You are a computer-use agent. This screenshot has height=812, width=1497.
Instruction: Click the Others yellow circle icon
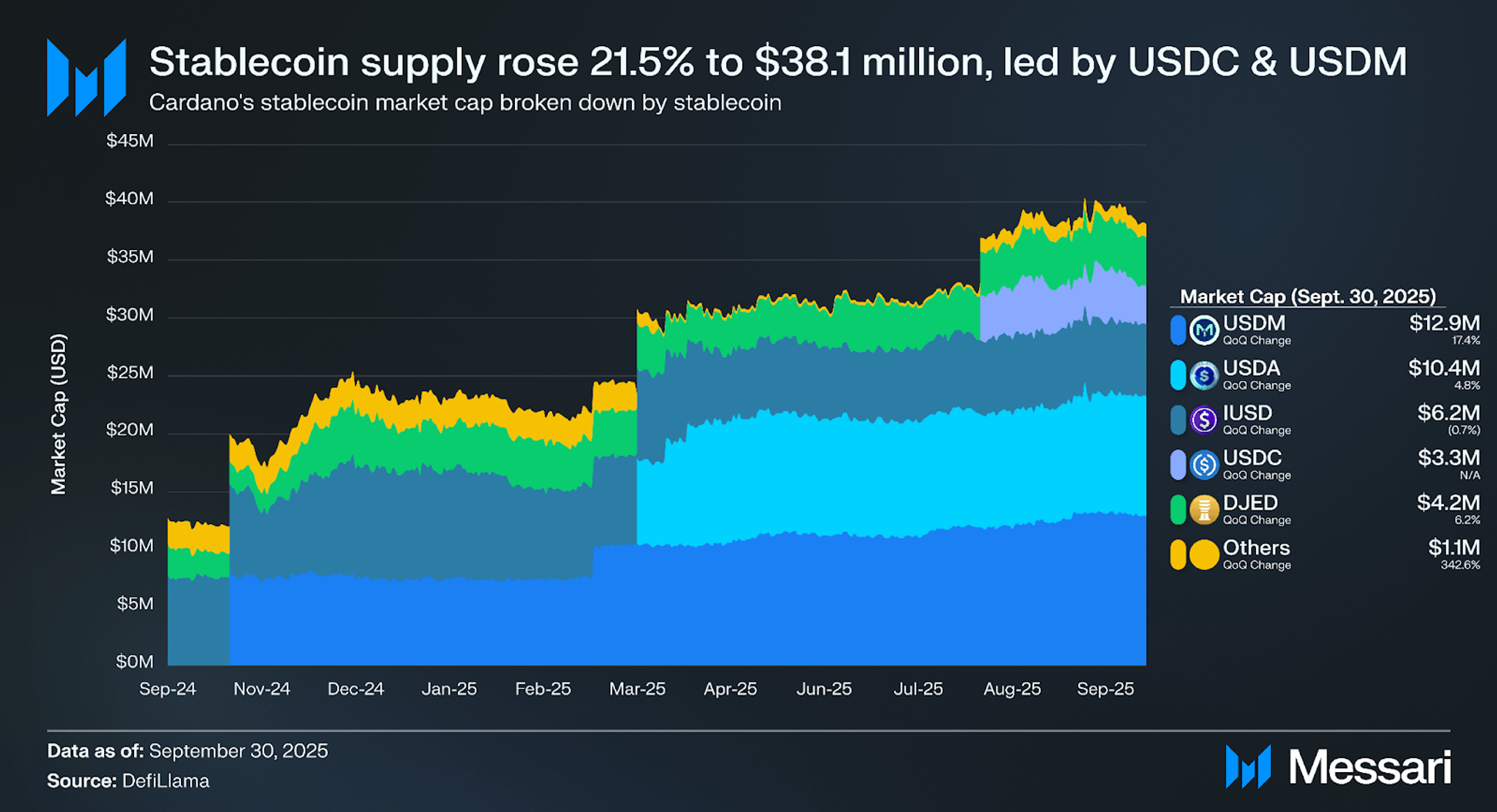[x=1203, y=555]
